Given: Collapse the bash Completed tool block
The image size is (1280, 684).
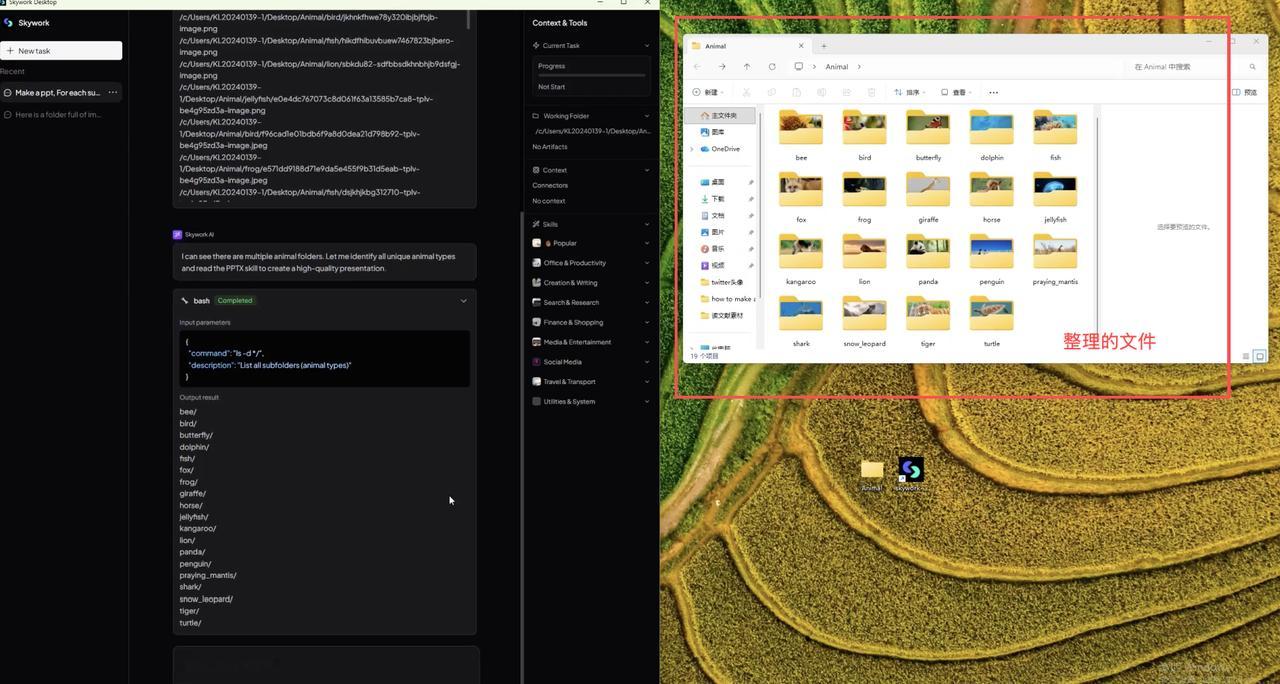Looking at the screenshot, I should 463,300.
